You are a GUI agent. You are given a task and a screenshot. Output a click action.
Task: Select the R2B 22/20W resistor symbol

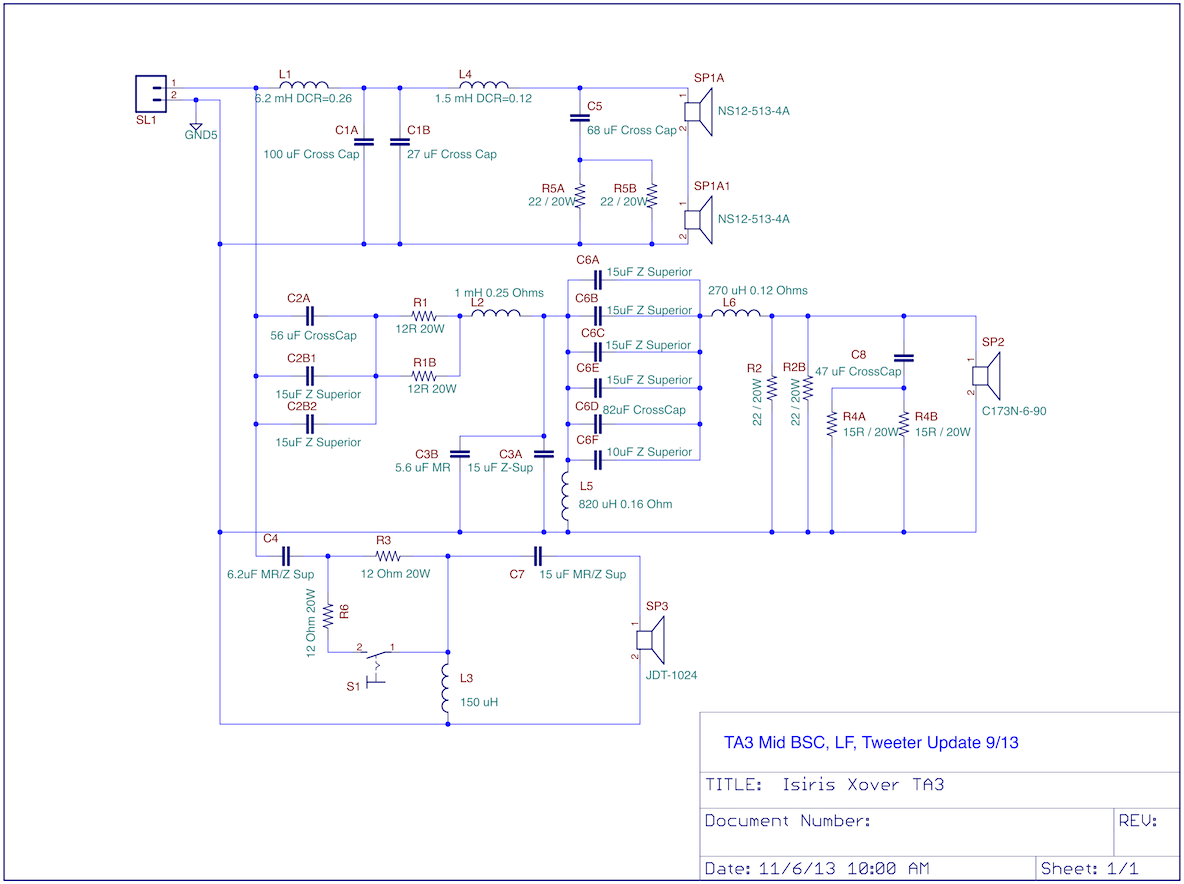808,387
